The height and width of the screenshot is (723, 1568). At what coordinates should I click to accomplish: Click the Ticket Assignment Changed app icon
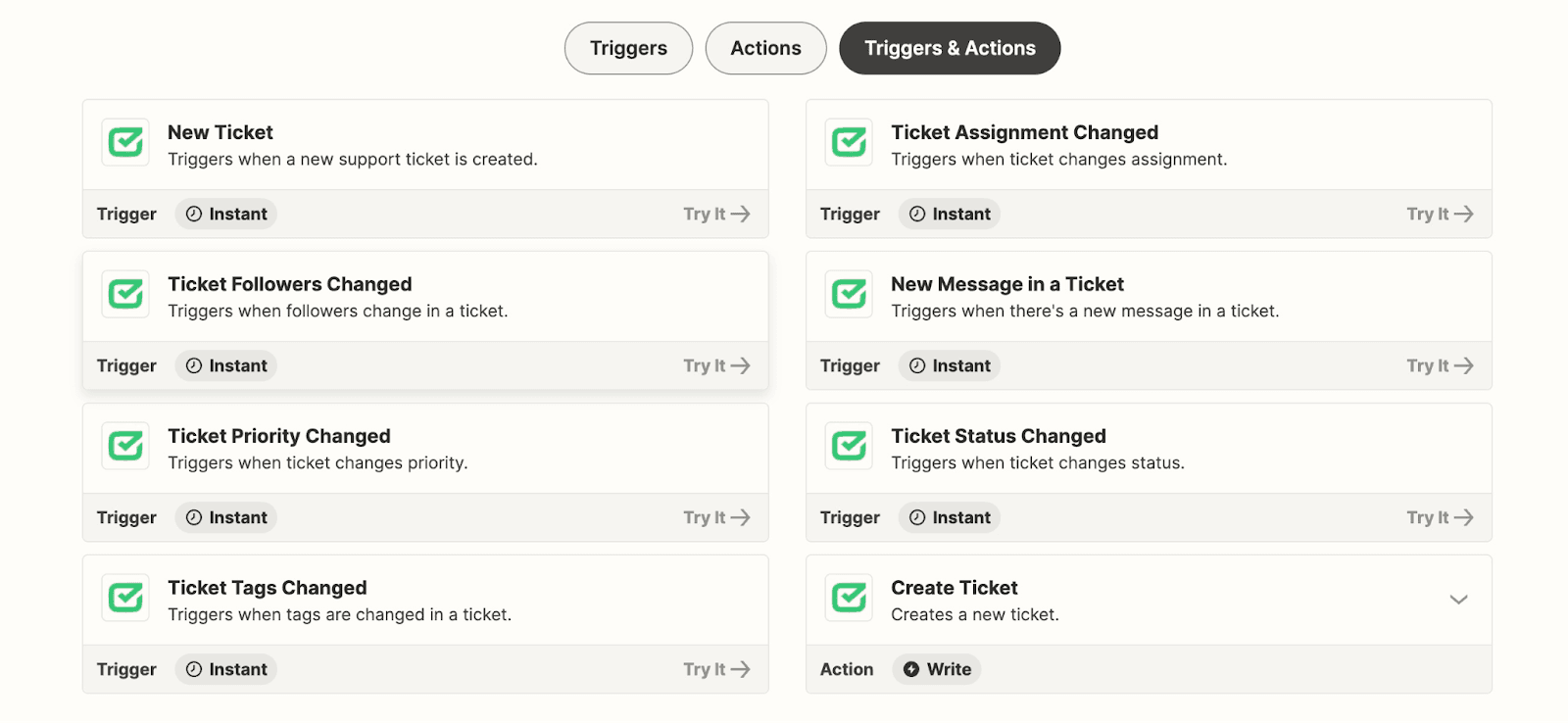[x=849, y=143]
